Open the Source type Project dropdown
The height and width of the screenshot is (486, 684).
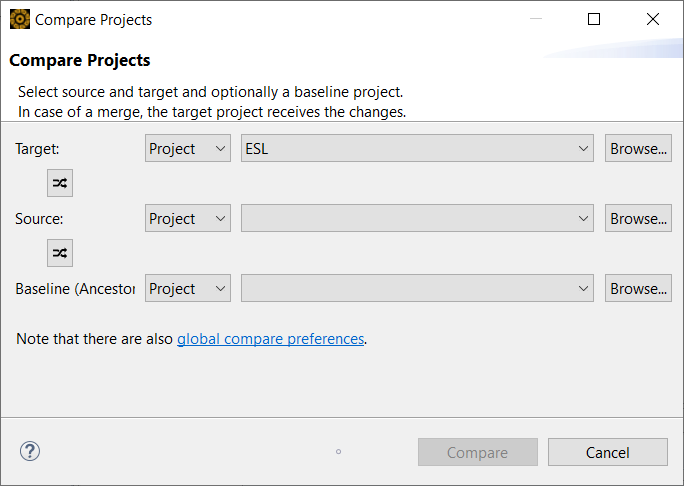pyautogui.click(x=188, y=219)
